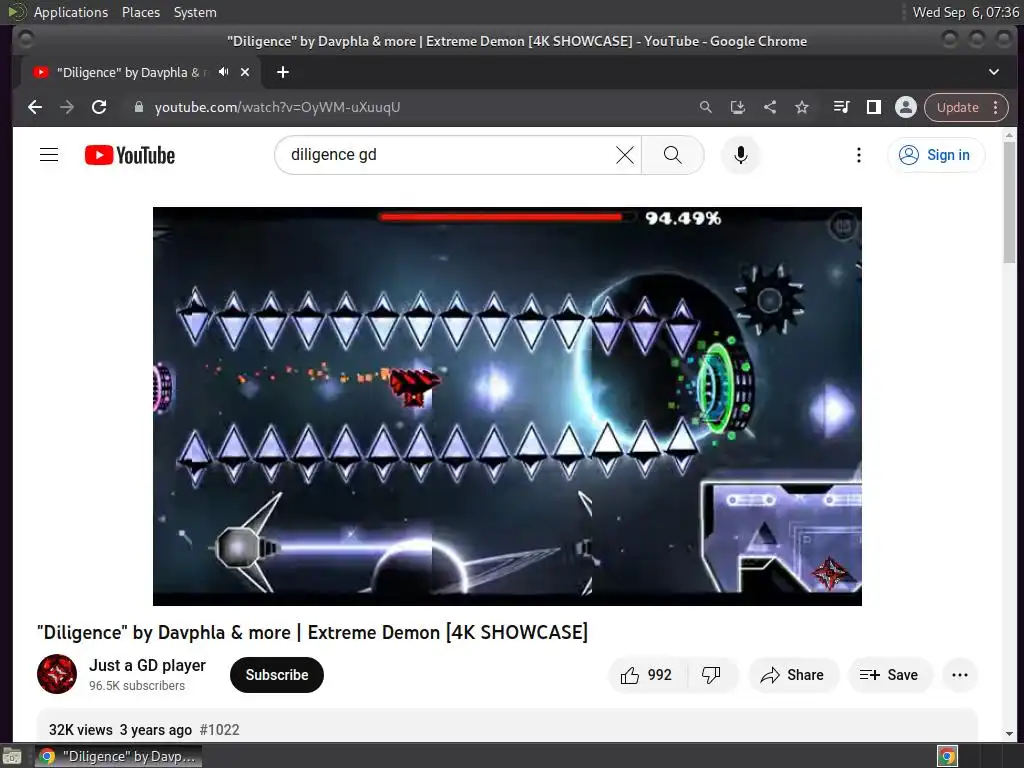Go back in Chrome history
Screen dimensions: 1024x768
tap(35, 107)
